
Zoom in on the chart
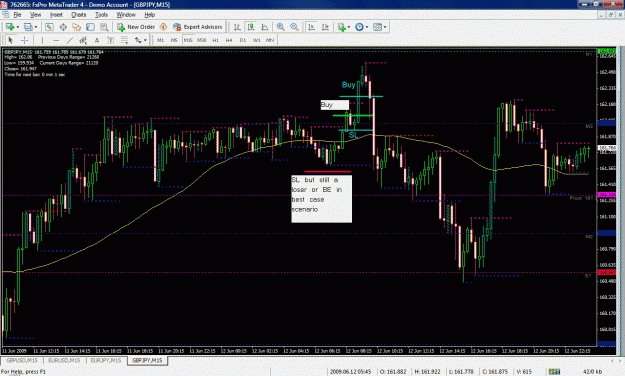pyautogui.click(x=281, y=27)
